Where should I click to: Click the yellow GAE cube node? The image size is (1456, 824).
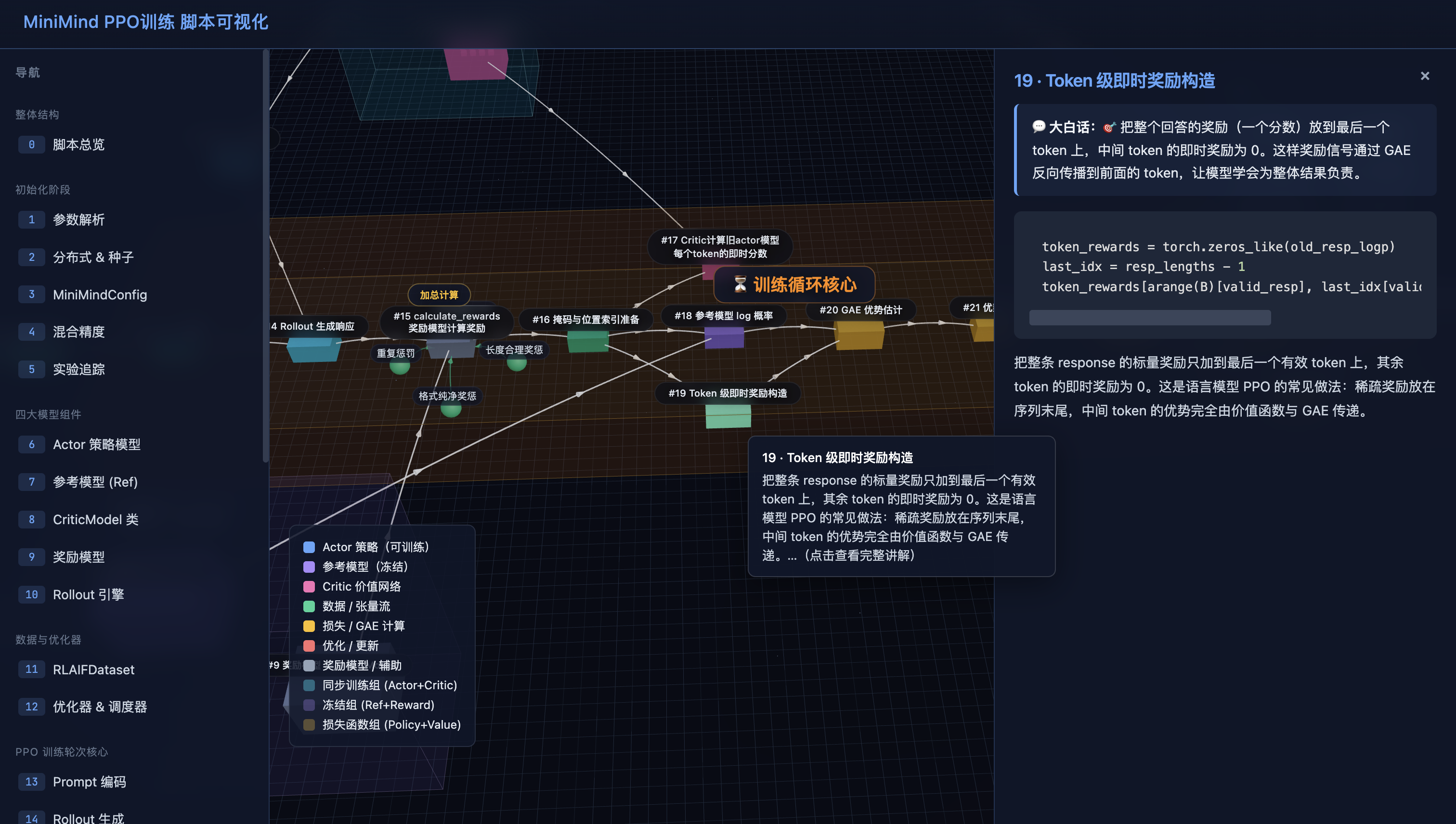pyautogui.click(x=859, y=335)
